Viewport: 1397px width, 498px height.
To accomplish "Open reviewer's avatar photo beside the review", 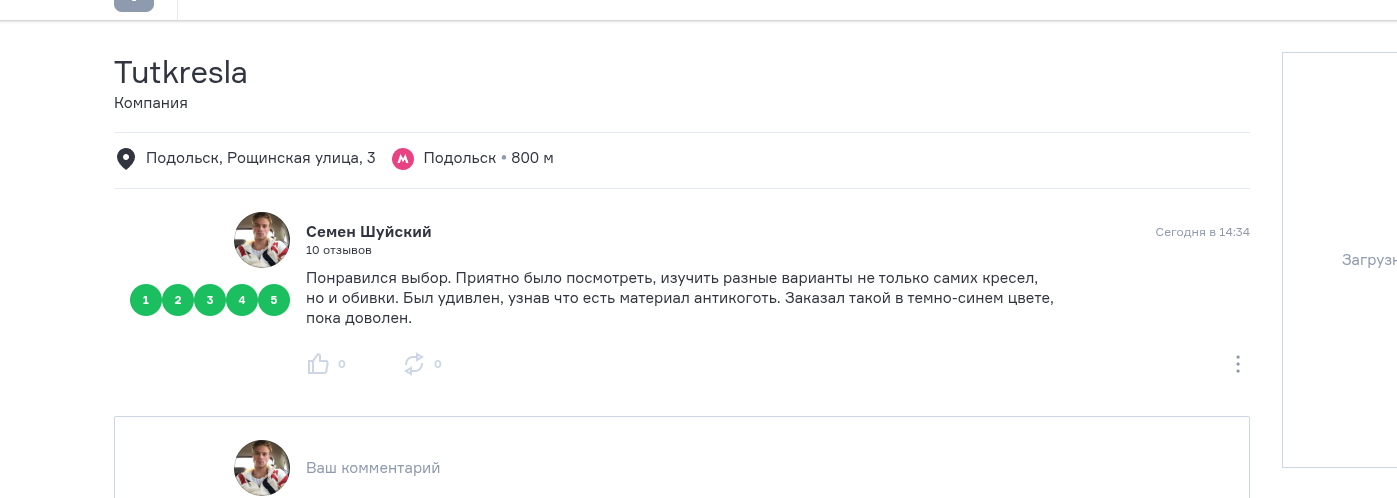I will coord(262,240).
